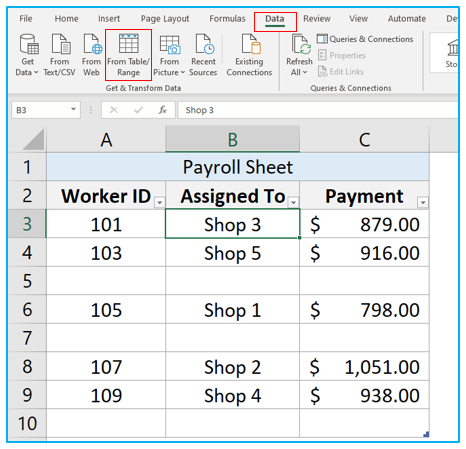This screenshot has height=449, width=466.
Task: Switch to the View tab
Action: 358,19
